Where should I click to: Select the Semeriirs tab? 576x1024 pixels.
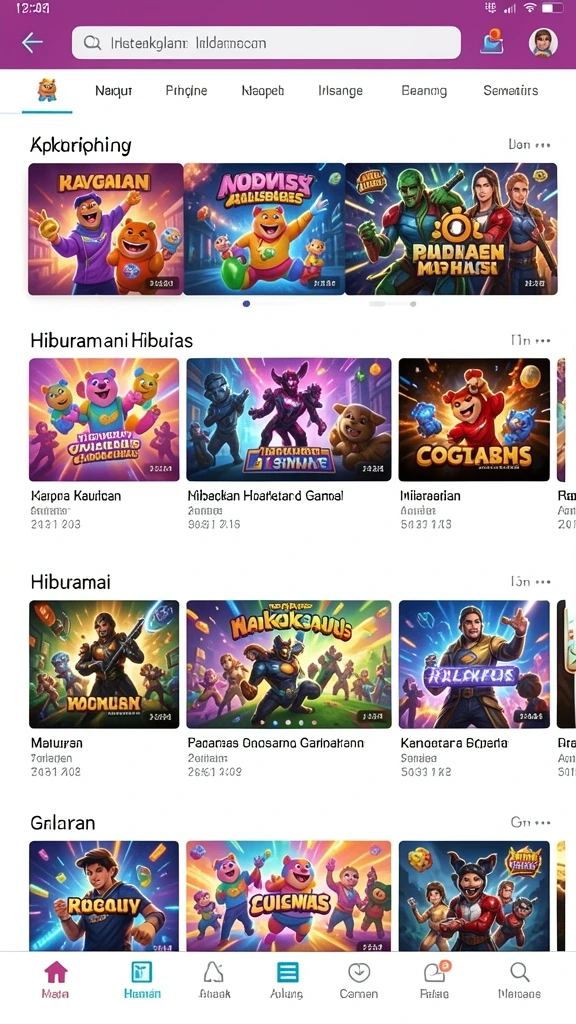click(511, 91)
